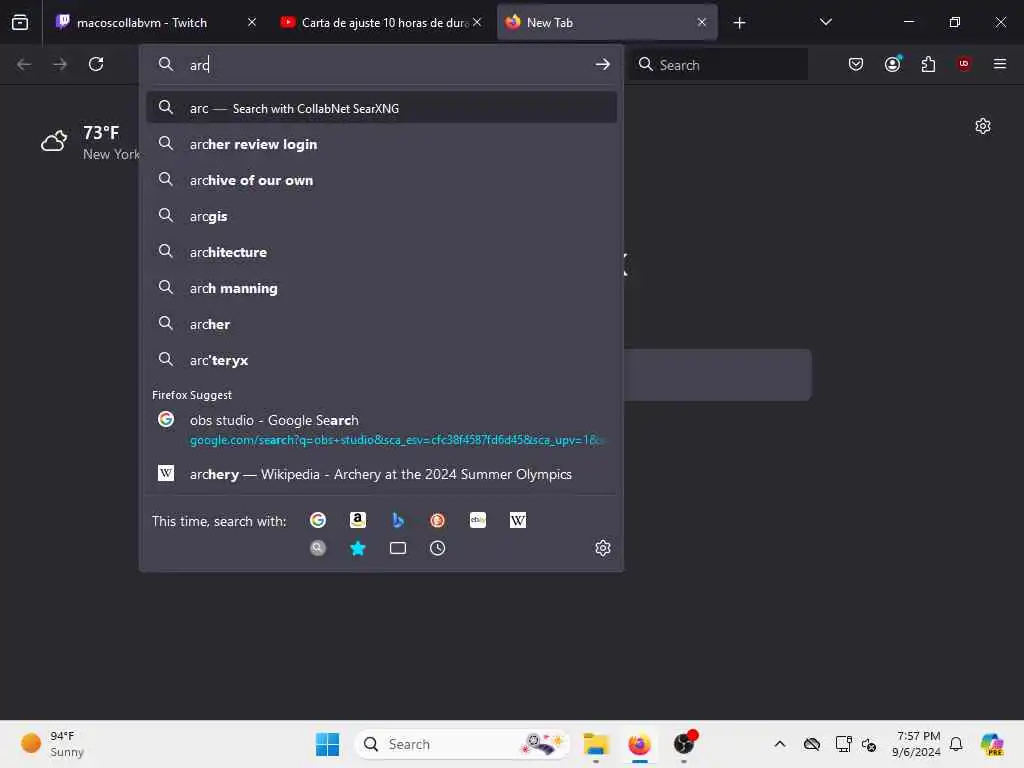The image size is (1024, 768).
Task: Click the toolbar Search box
Action: tap(718, 64)
